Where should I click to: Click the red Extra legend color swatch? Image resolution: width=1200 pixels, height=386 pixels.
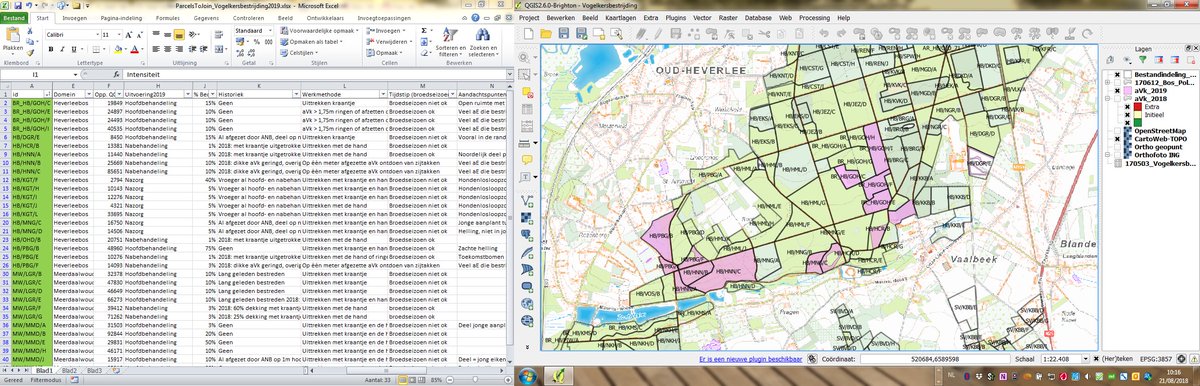click(x=1137, y=106)
